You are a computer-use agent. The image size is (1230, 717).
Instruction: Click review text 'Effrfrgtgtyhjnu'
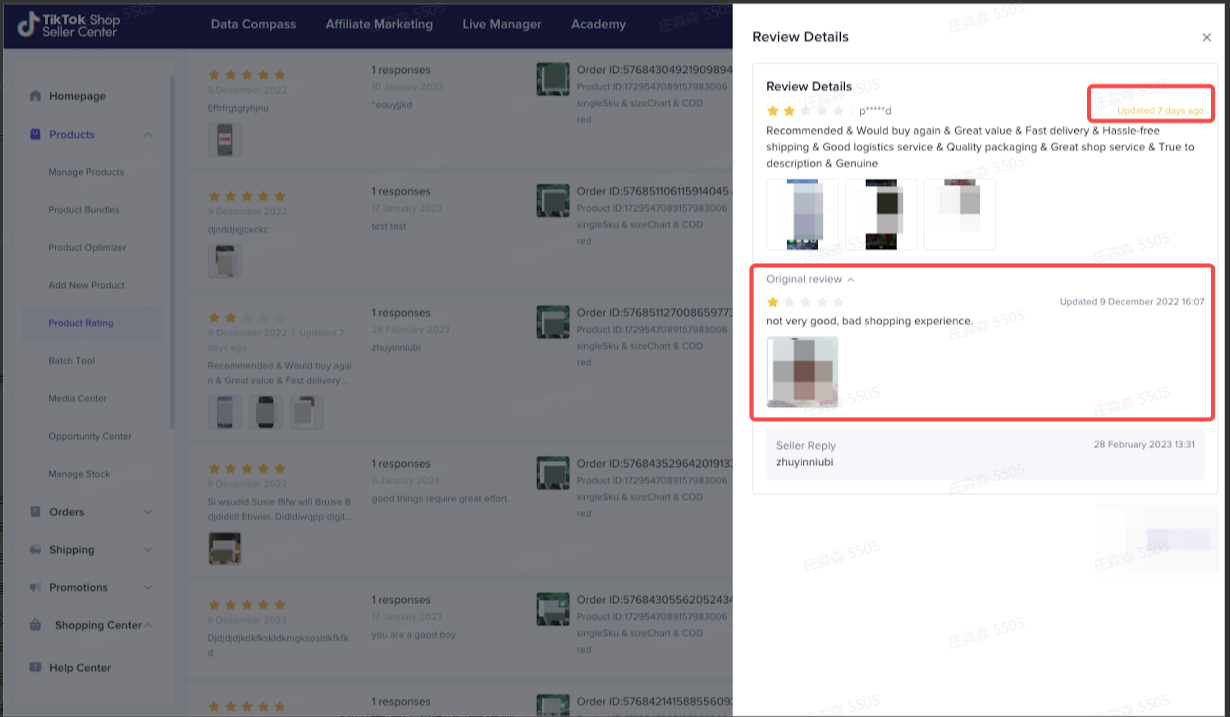pos(240,108)
